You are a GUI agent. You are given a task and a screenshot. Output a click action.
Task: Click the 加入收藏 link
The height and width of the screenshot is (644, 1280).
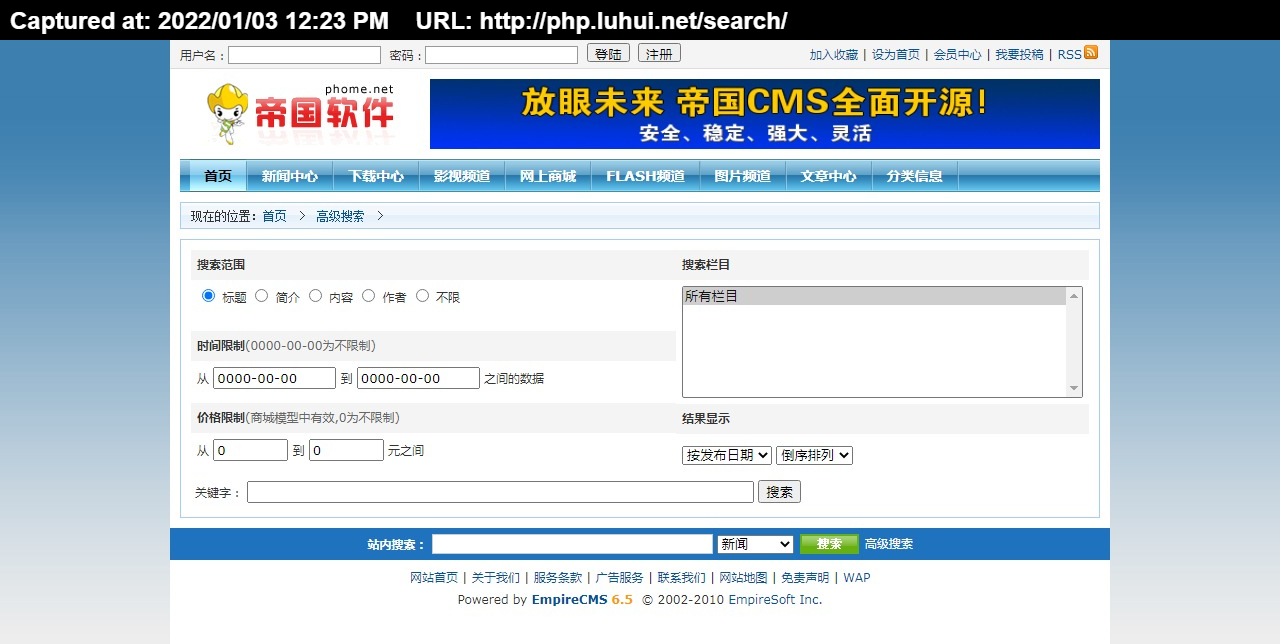coord(834,55)
